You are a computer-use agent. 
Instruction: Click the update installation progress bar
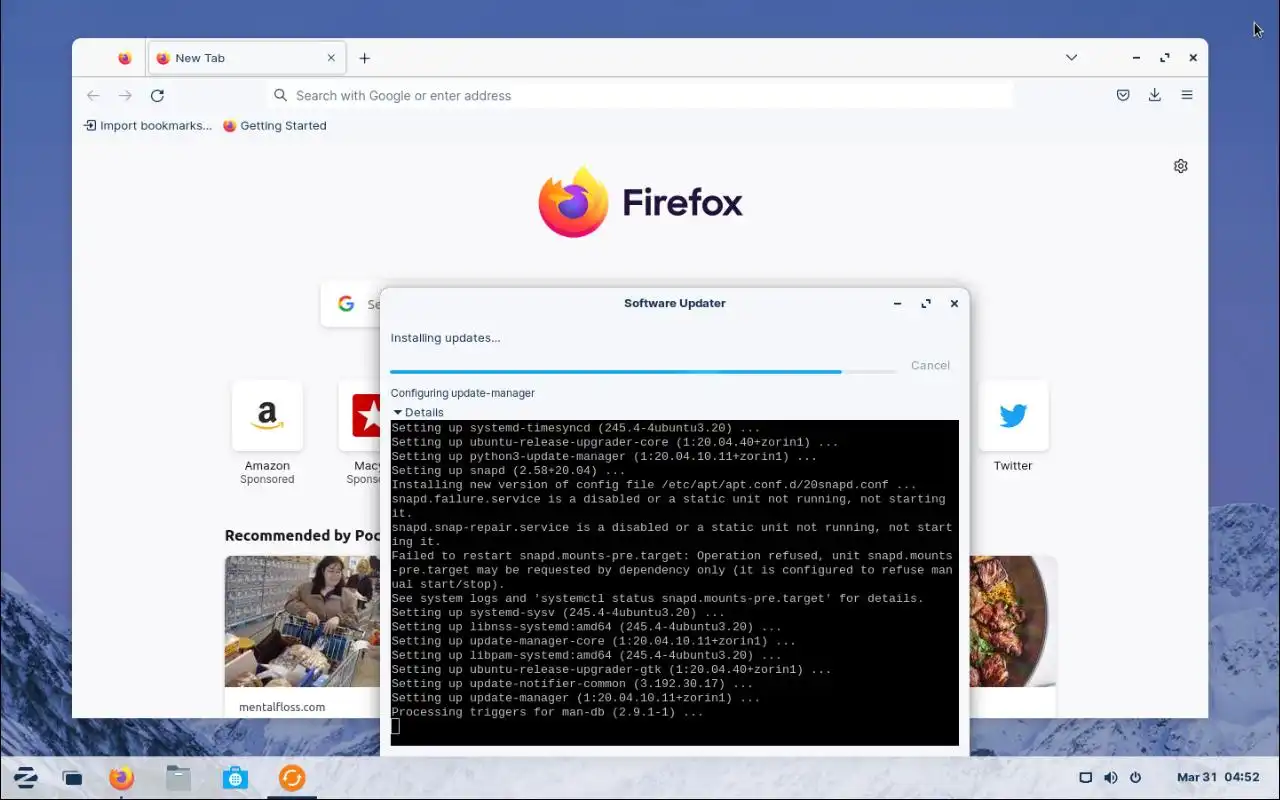tap(643, 371)
